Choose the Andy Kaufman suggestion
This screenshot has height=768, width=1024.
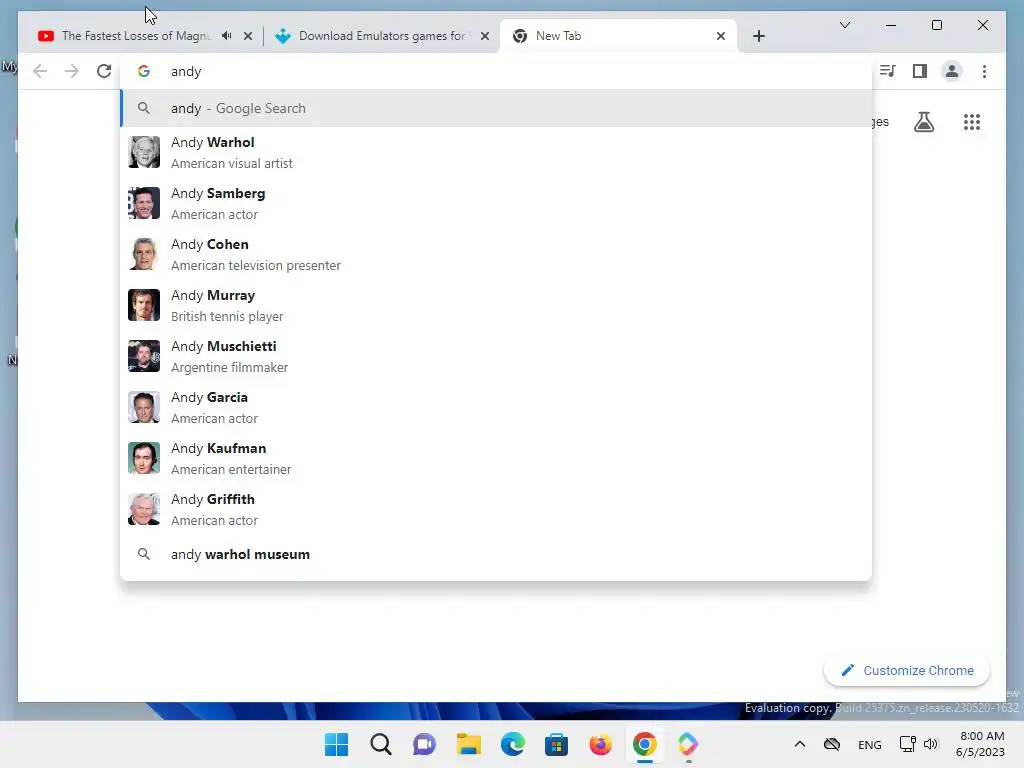point(496,458)
